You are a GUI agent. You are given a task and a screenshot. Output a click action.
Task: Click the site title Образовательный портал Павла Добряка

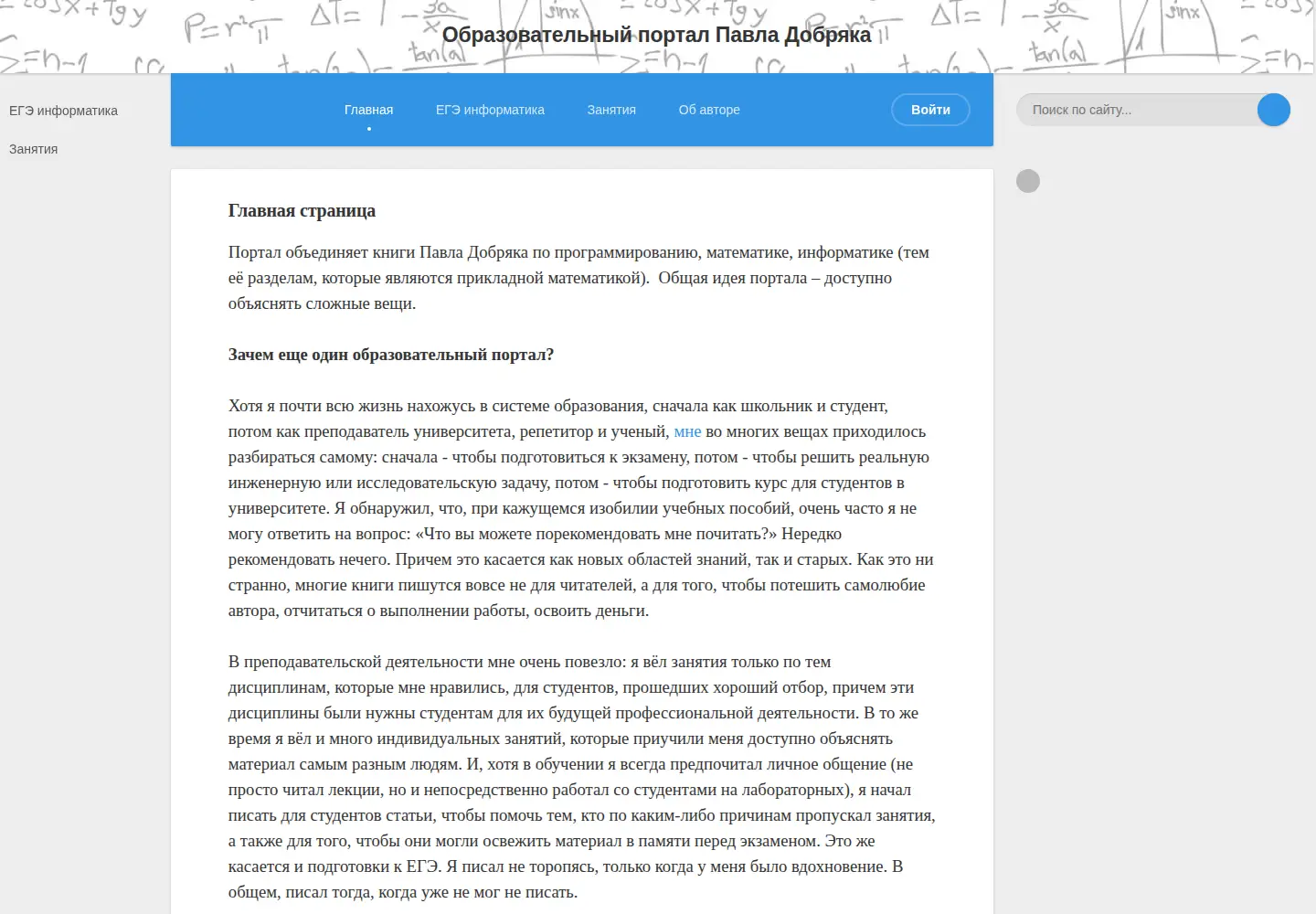(657, 35)
